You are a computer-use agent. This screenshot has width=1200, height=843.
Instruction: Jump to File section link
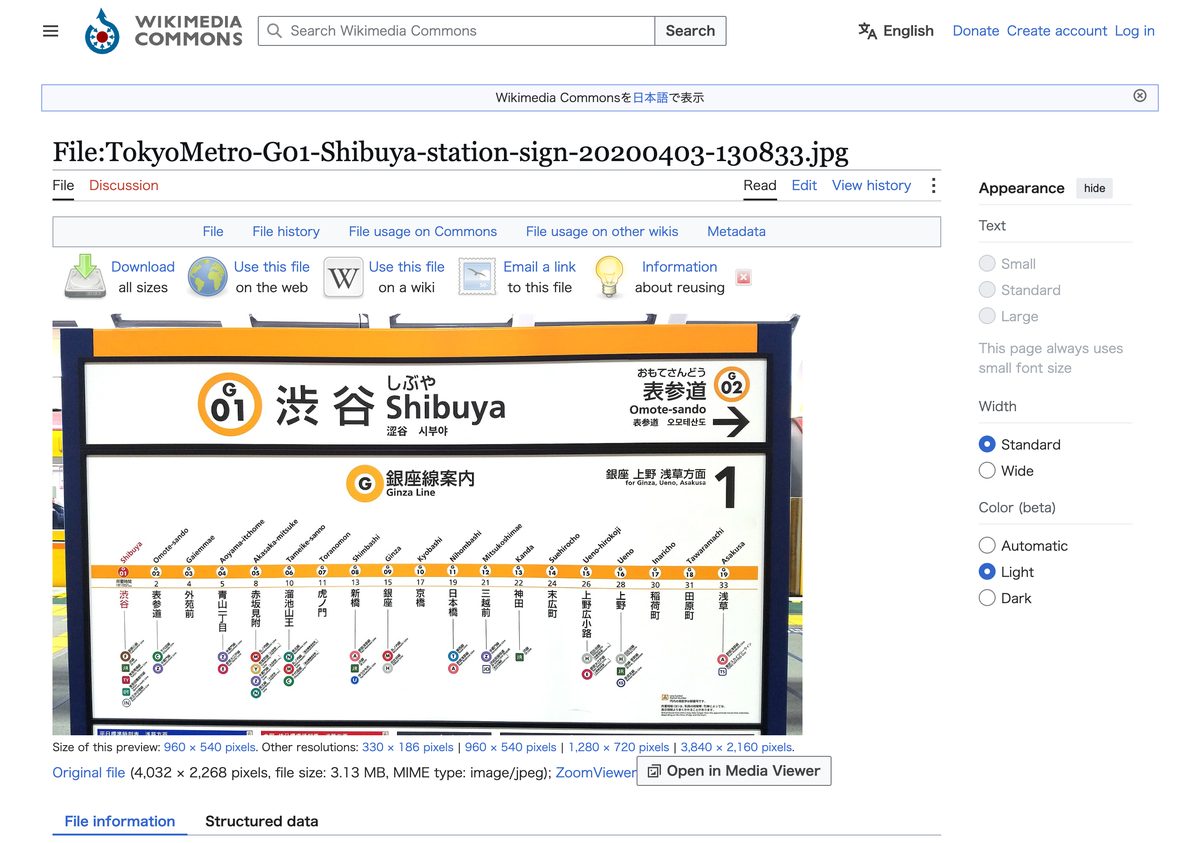click(x=213, y=231)
